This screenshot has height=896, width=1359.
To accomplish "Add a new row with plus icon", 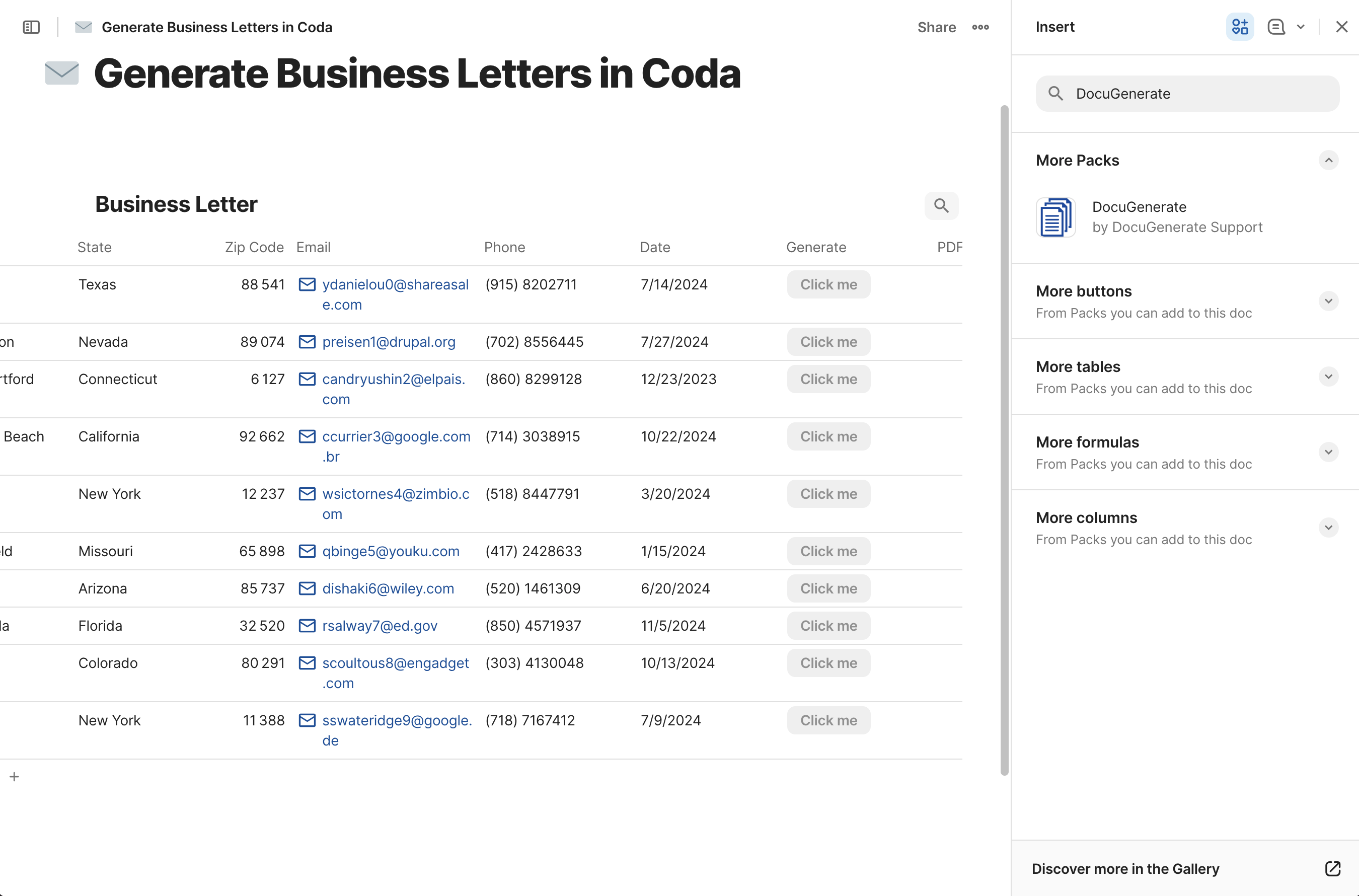I will point(14,777).
